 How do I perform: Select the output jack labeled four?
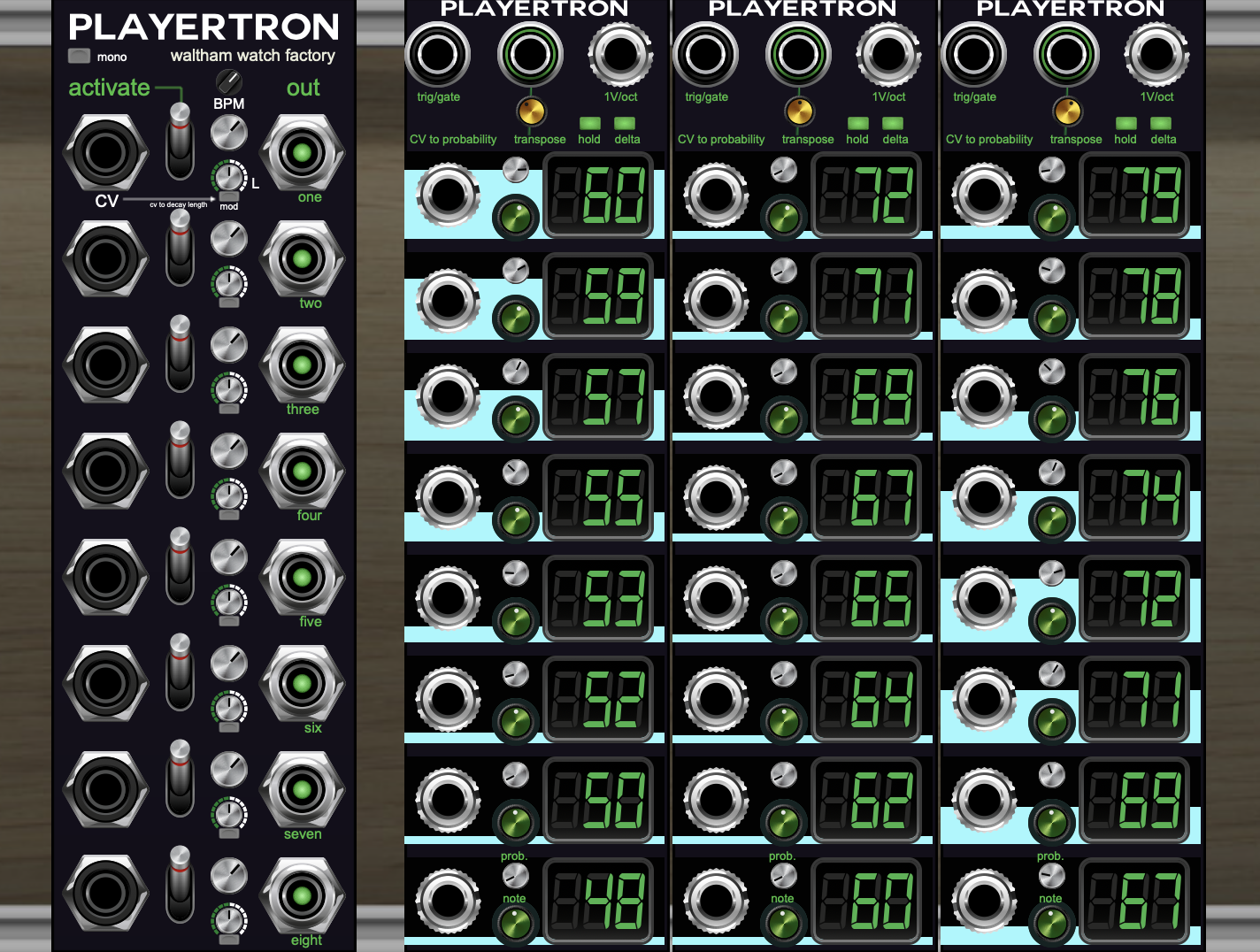[x=302, y=472]
